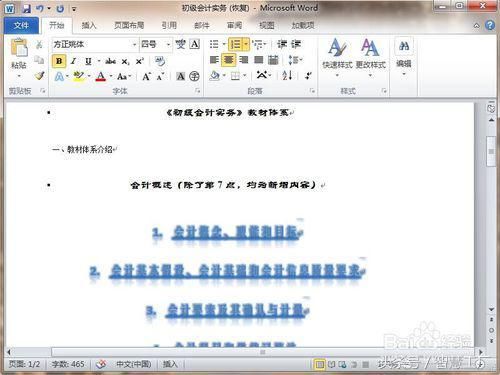Click 字数: 465 word count in status bar

[x=68, y=364]
